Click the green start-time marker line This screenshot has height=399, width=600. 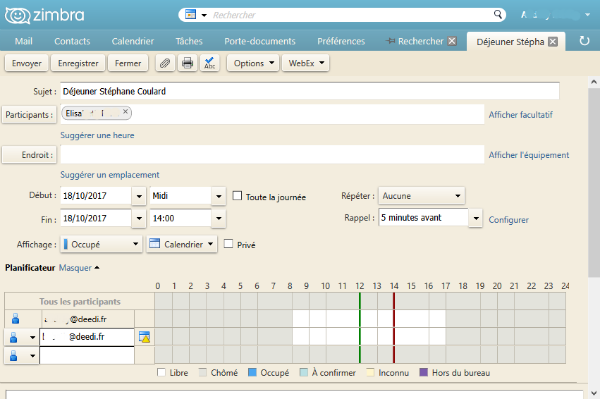[x=360, y=328]
